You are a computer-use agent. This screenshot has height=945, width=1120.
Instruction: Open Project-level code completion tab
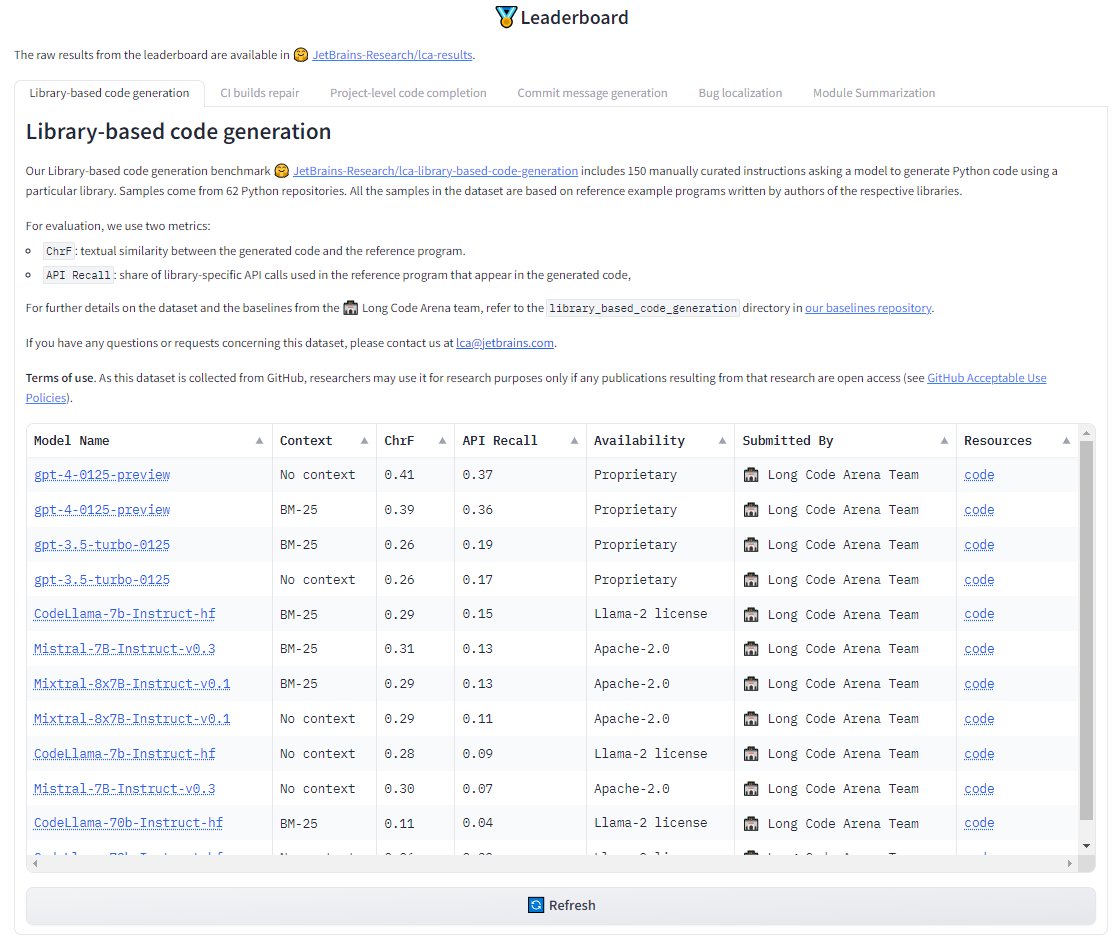pyautogui.click(x=408, y=93)
